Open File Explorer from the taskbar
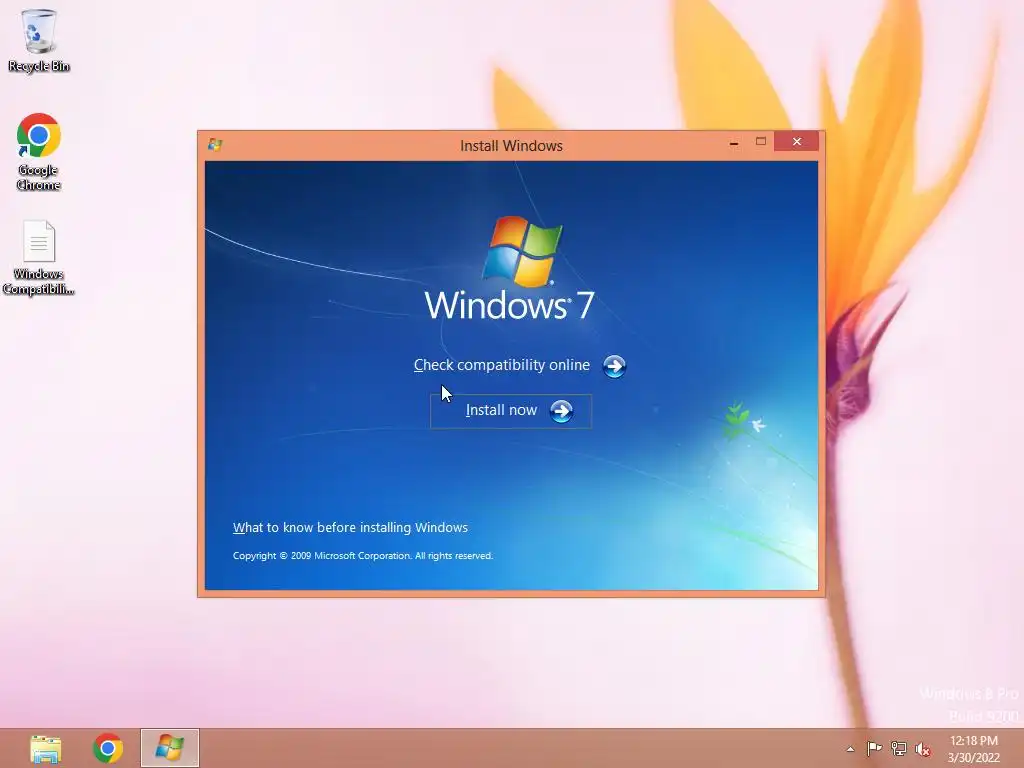 [45, 748]
